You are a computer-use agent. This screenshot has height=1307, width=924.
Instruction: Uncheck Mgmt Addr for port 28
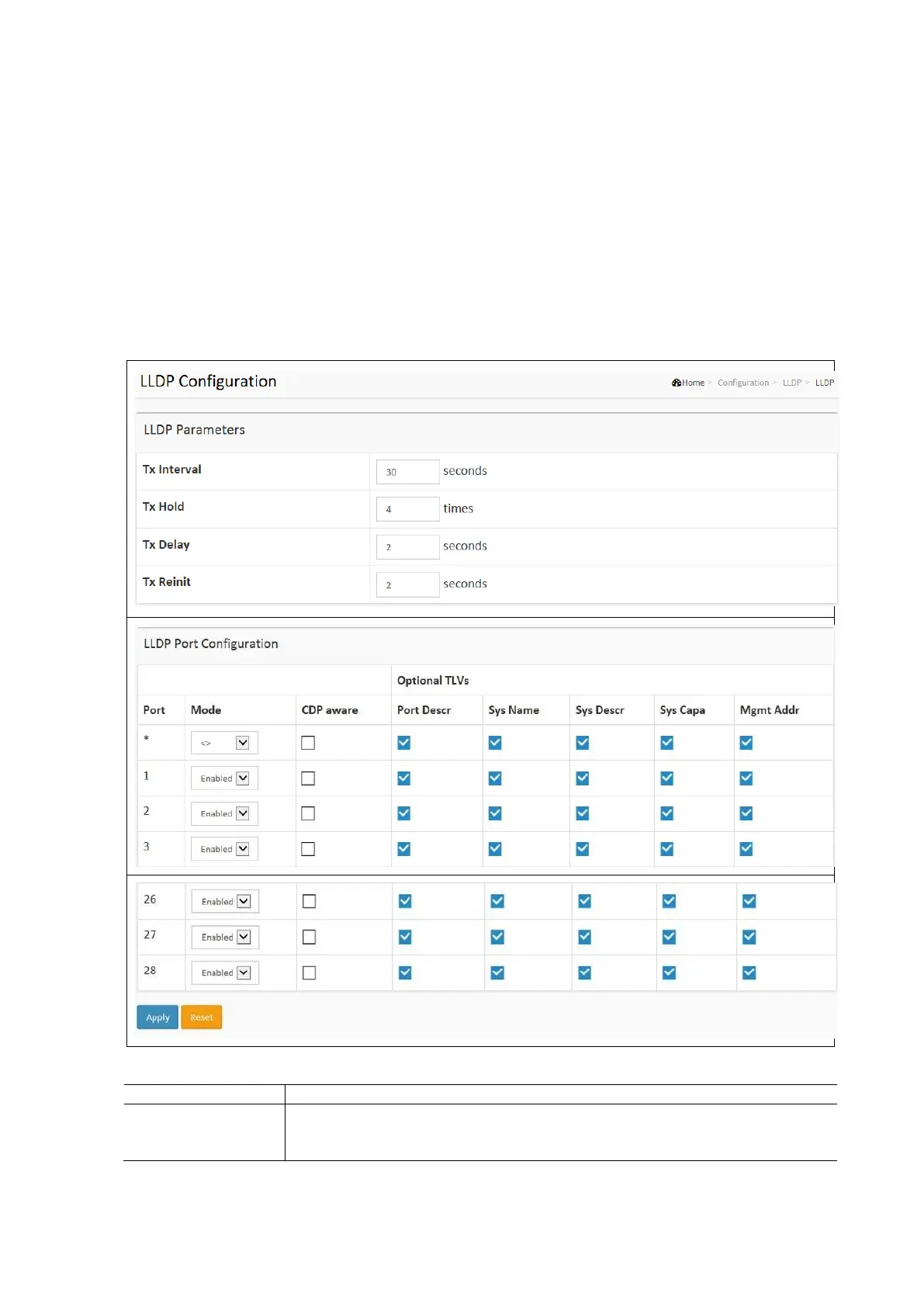pos(749,972)
